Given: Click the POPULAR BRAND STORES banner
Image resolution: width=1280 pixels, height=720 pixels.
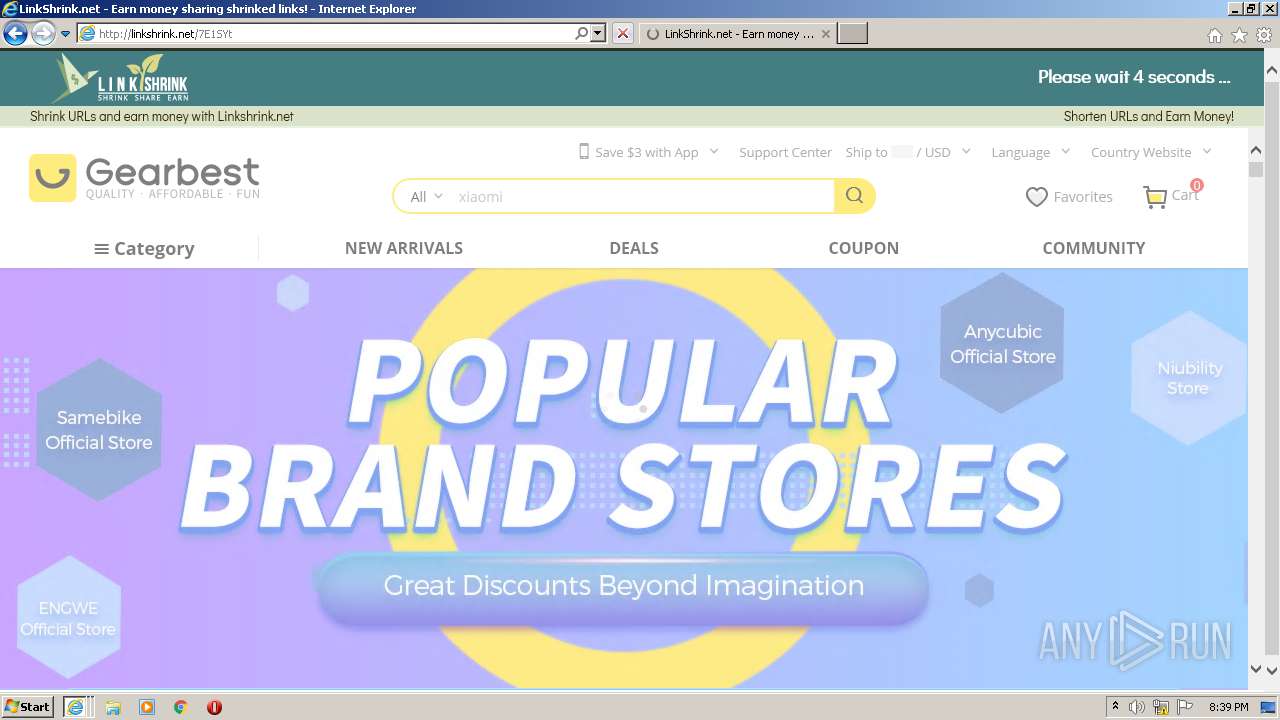Looking at the screenshot, I should pos(623,435).
